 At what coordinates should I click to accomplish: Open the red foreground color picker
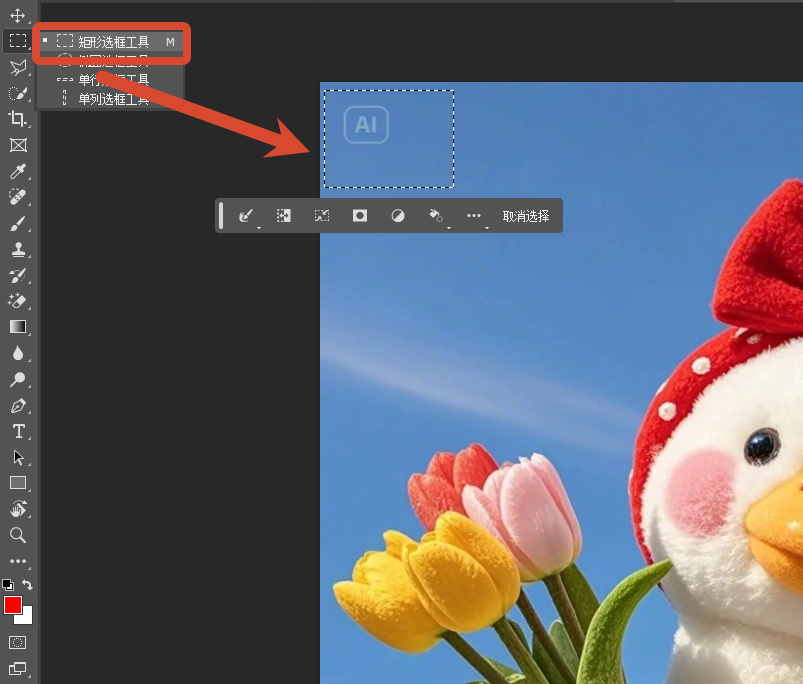tap(12, 605)
